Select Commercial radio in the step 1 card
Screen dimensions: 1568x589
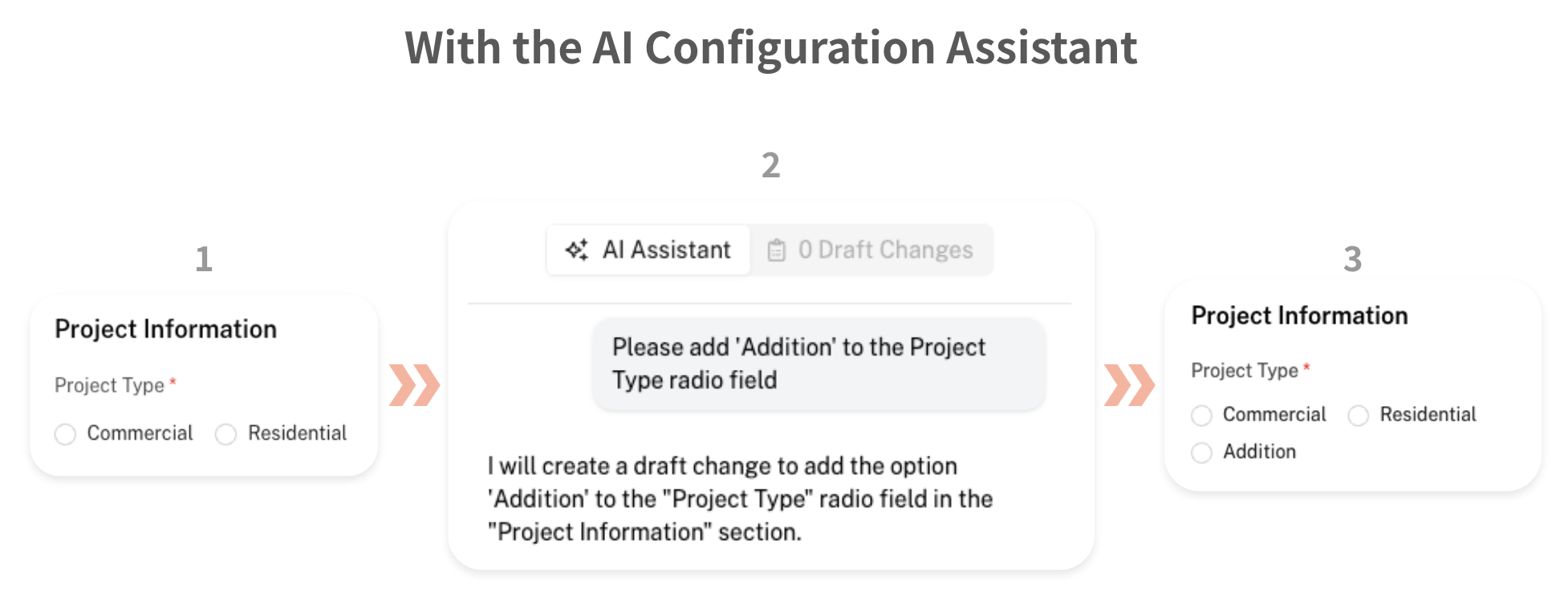(65, 434)
